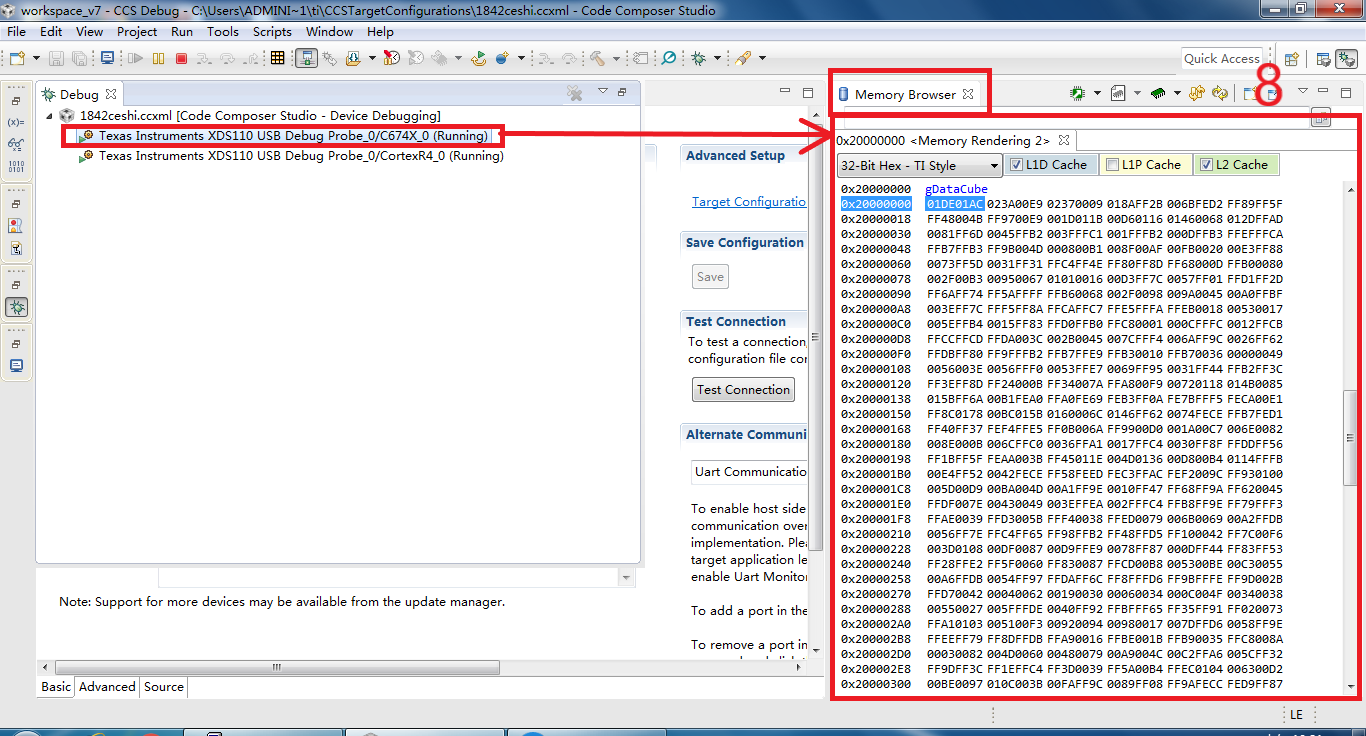1366x736 pixels.
Task: Open dropdown arrow next to green bug Debug icon
Action: pyautogui.click(x=717, y=58)
